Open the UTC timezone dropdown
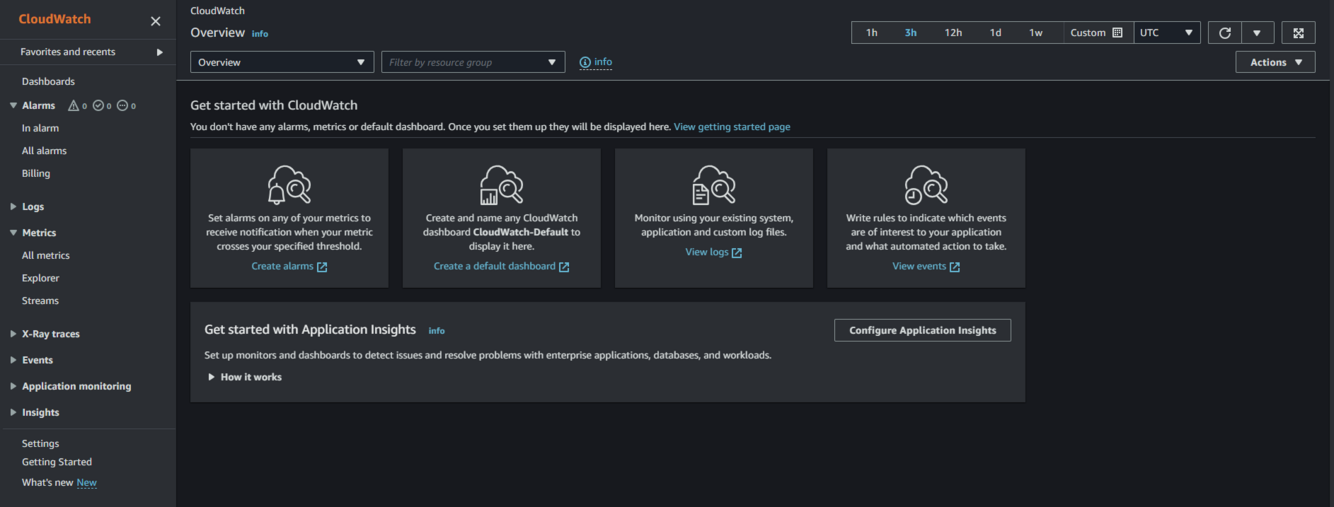 point(1167,33)
